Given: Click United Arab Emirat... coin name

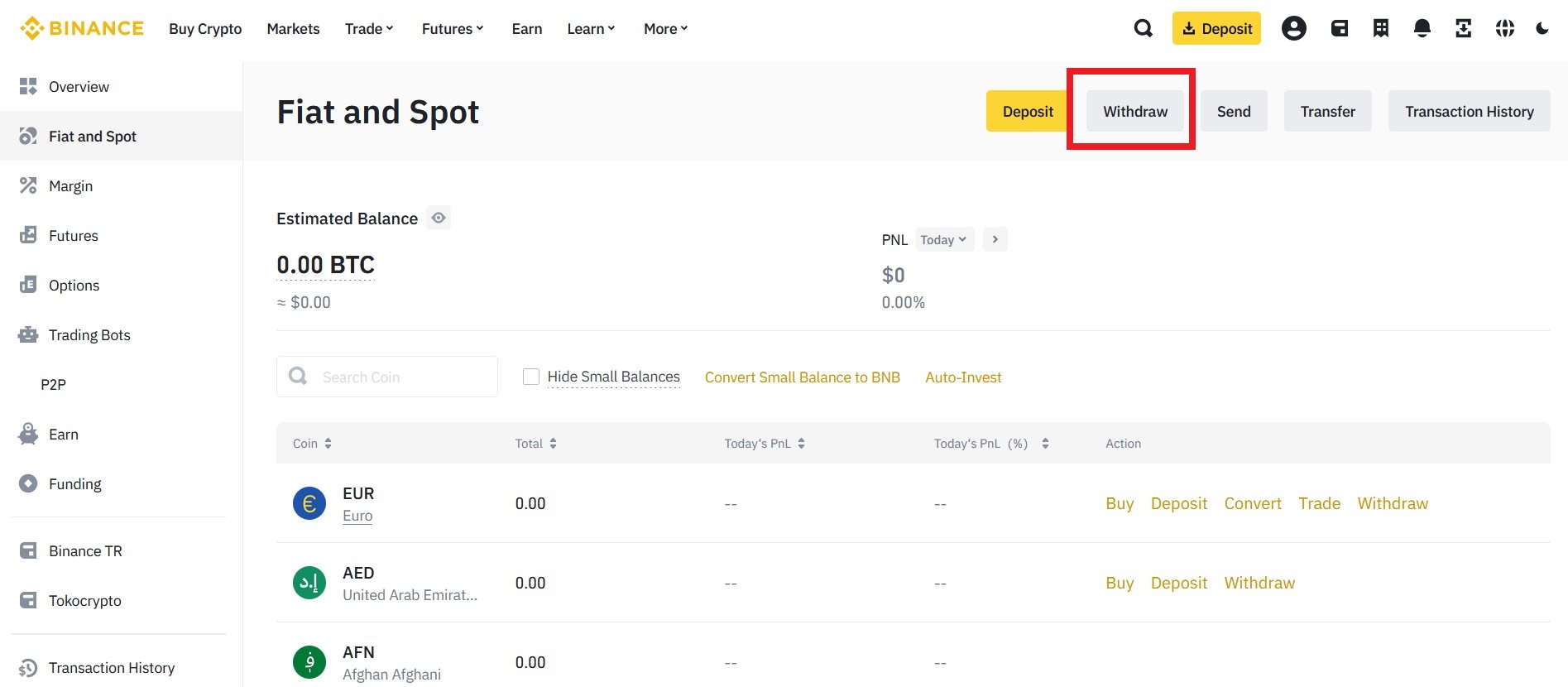Looking at the screenshot, I should point(410,595).
